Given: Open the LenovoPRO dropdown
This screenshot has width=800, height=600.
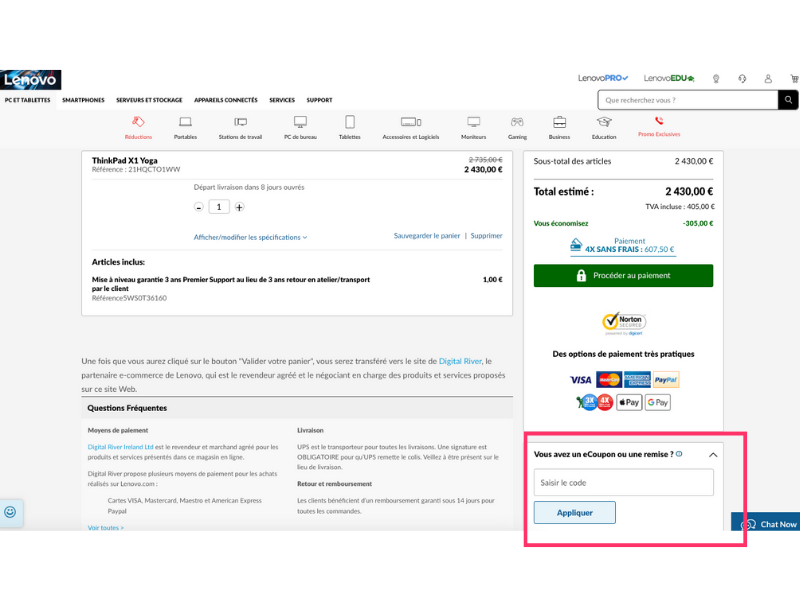Looking at the screenshot, I should click(x=603, y=78).
